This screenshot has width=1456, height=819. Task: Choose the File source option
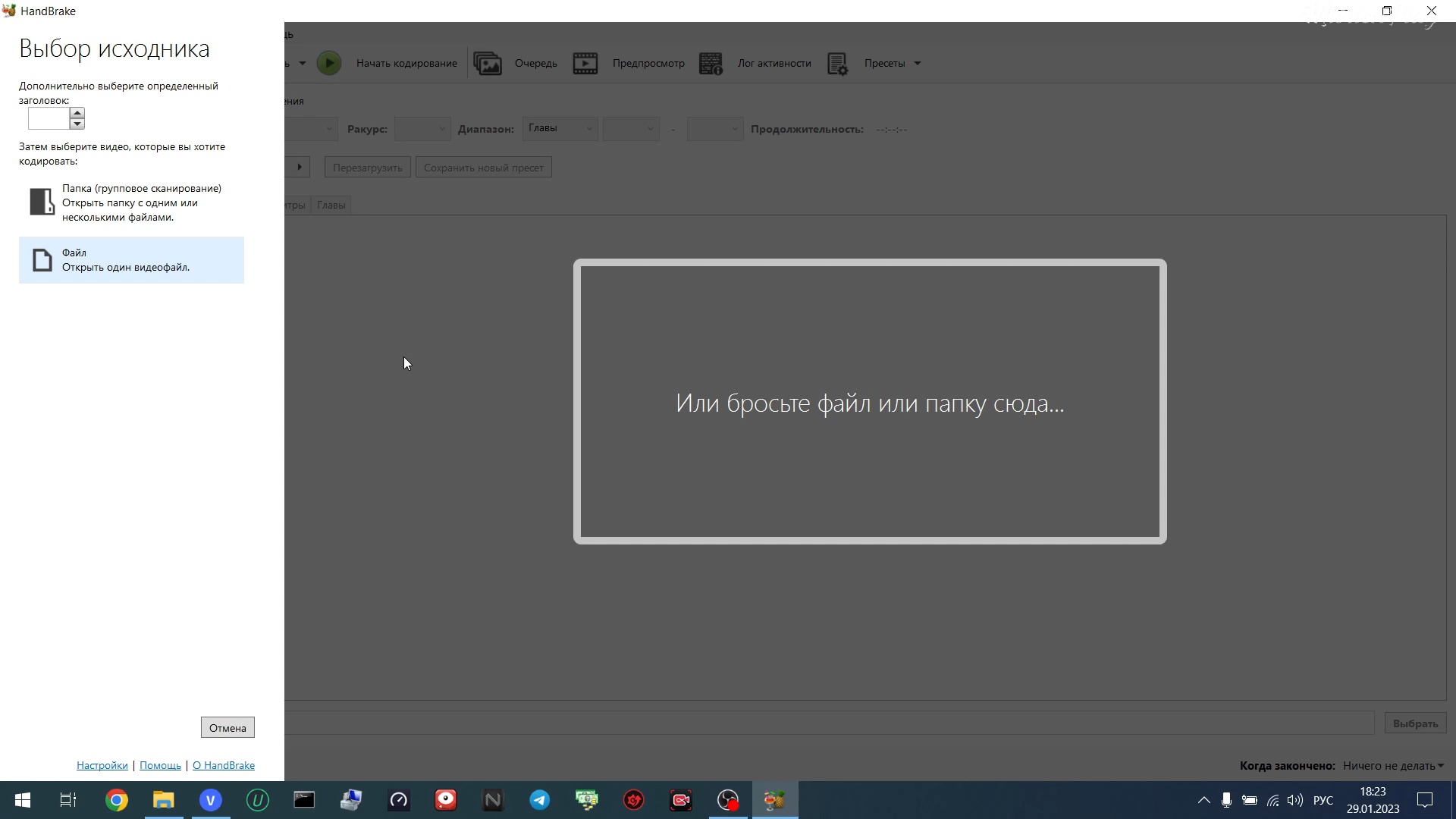tap(131, 260)
